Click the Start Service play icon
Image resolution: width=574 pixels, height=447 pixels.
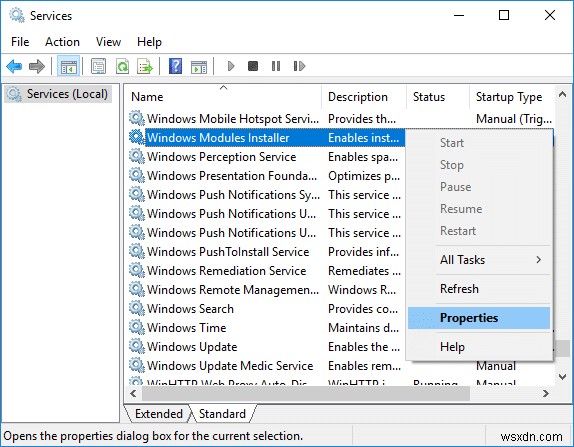(x=231, y=66)
